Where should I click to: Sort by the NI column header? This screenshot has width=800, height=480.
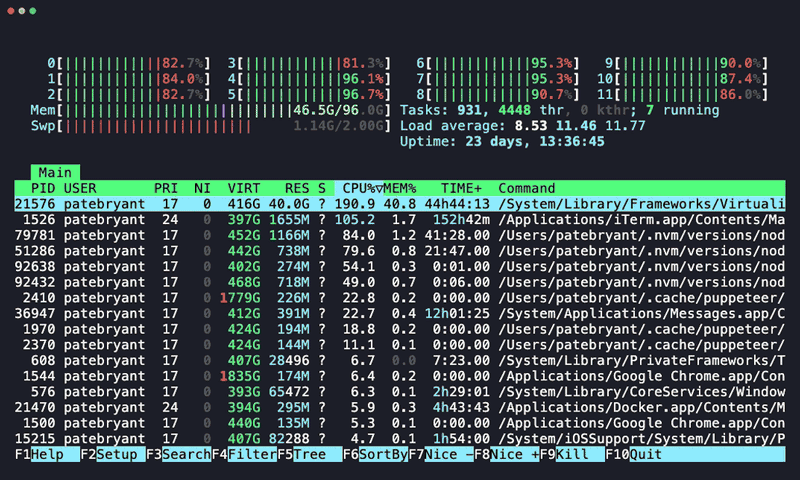pos(202,188)
